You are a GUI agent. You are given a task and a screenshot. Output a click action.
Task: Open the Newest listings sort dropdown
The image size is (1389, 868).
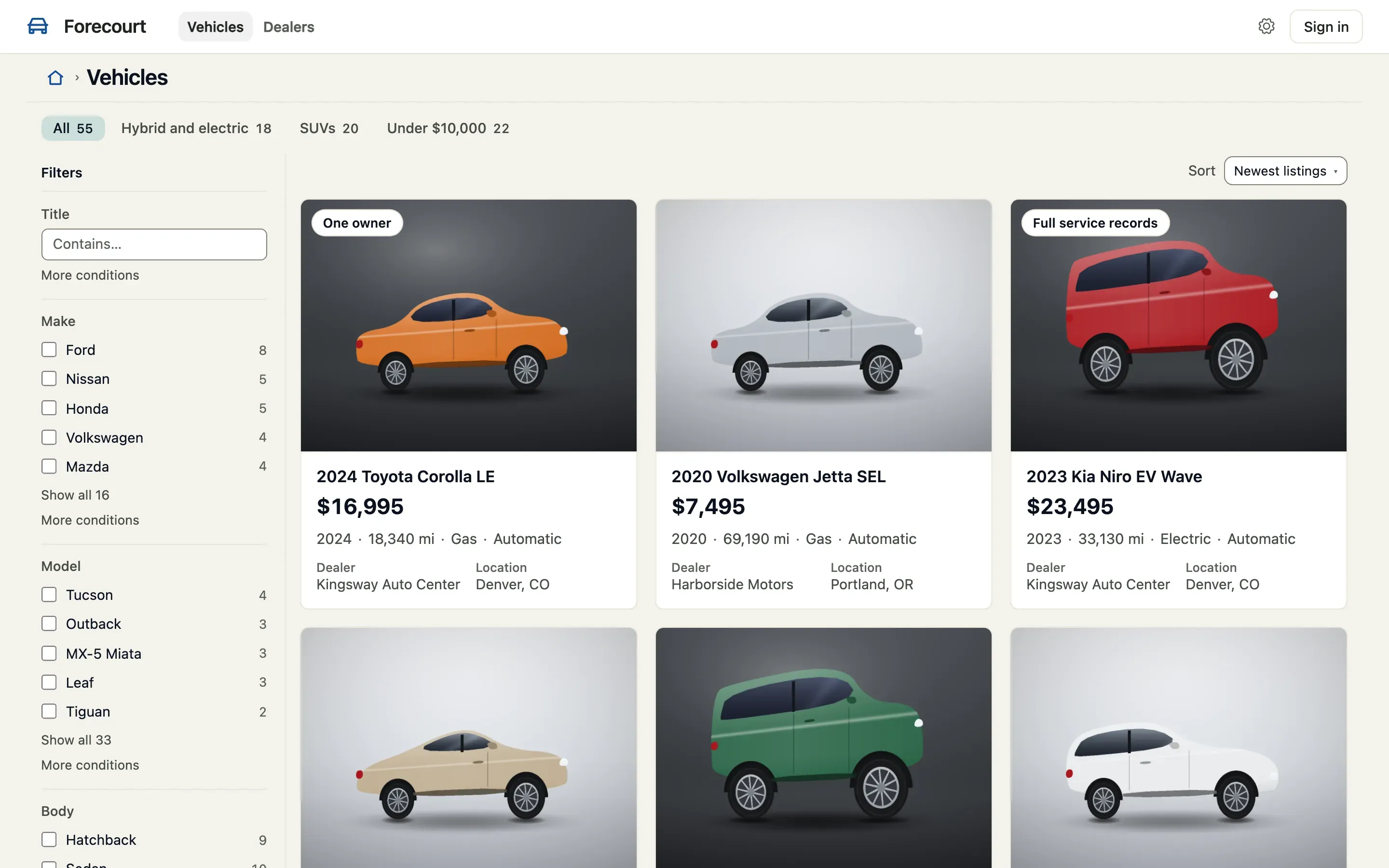pyautogui.click(x=1285, y=171)
